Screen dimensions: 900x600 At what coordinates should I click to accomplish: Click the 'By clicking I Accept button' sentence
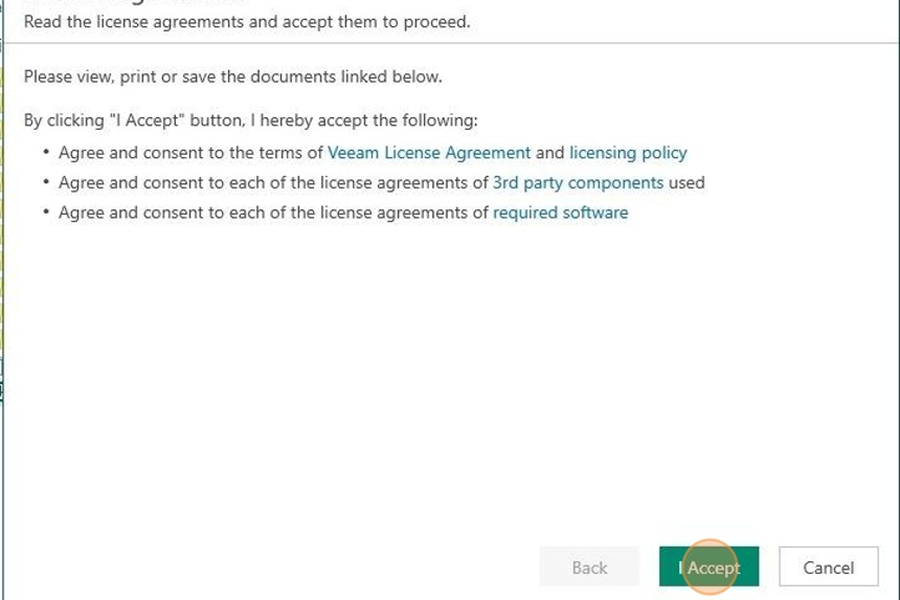250,120
